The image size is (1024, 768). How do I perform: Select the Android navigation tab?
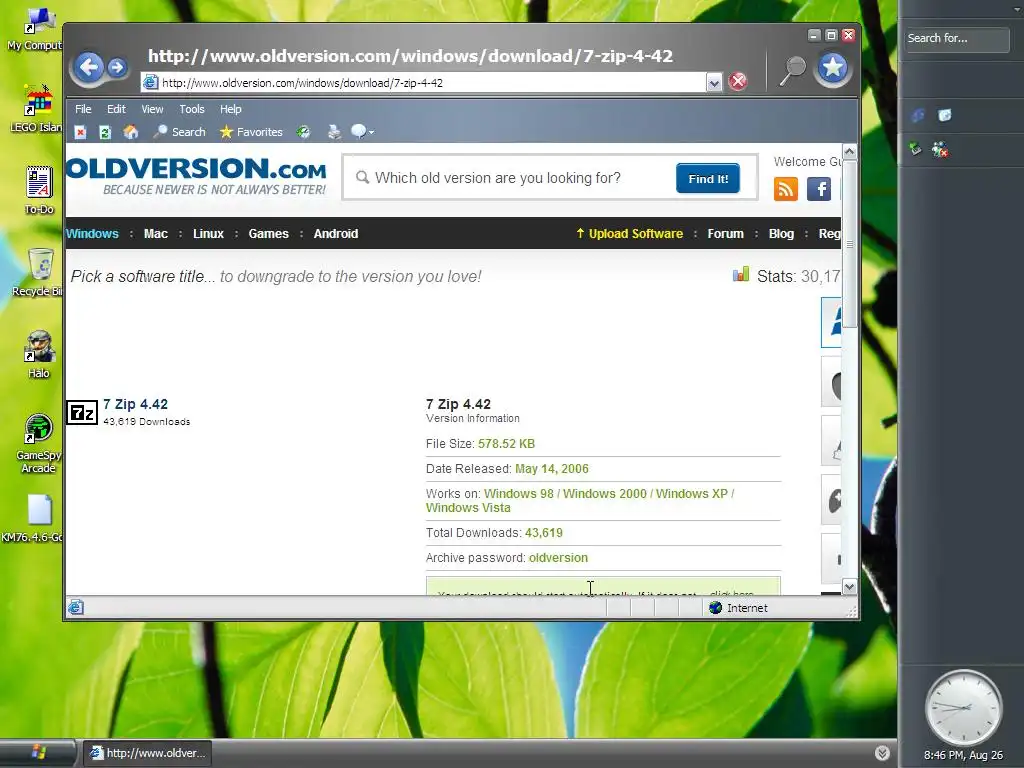tap(336, 234)
